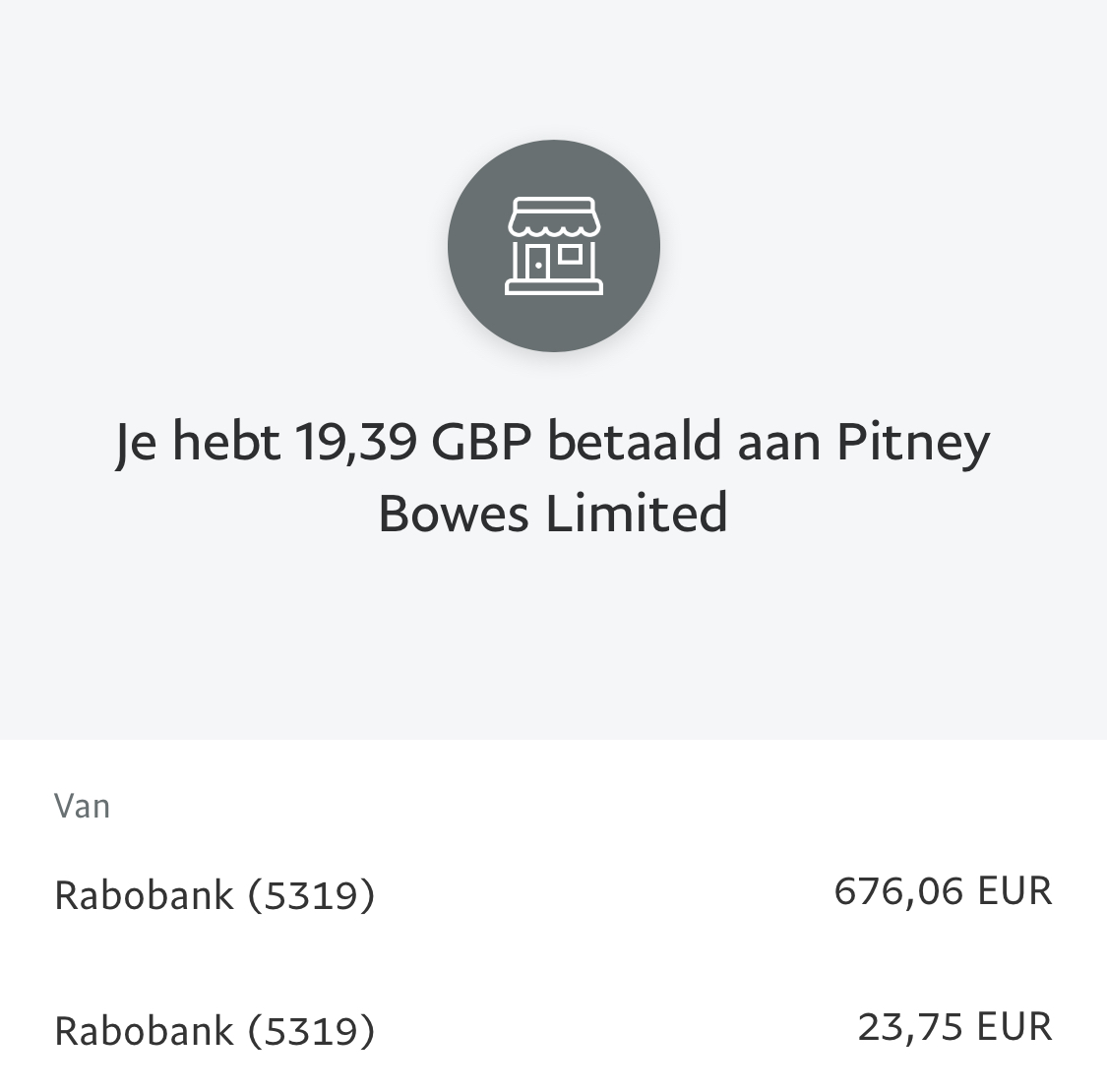Click the window in the shop icon
Screen dimensions: 1107x1092
[571, 254]
